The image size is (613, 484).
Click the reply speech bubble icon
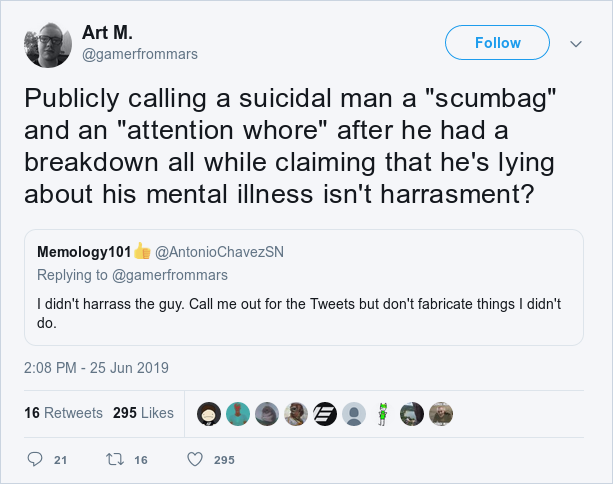(x=35, y=459)
